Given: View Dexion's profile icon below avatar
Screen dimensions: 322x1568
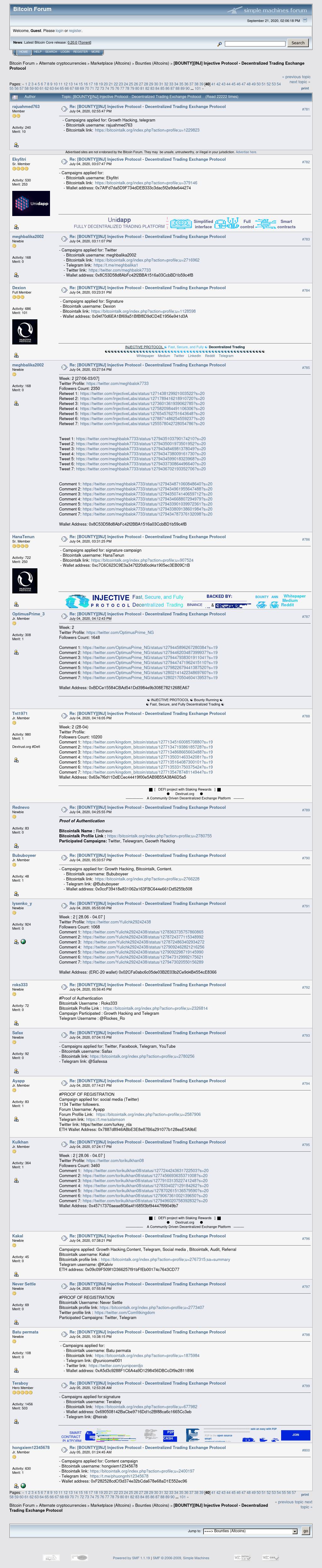Looking at the screenshot, I should 16,355.
